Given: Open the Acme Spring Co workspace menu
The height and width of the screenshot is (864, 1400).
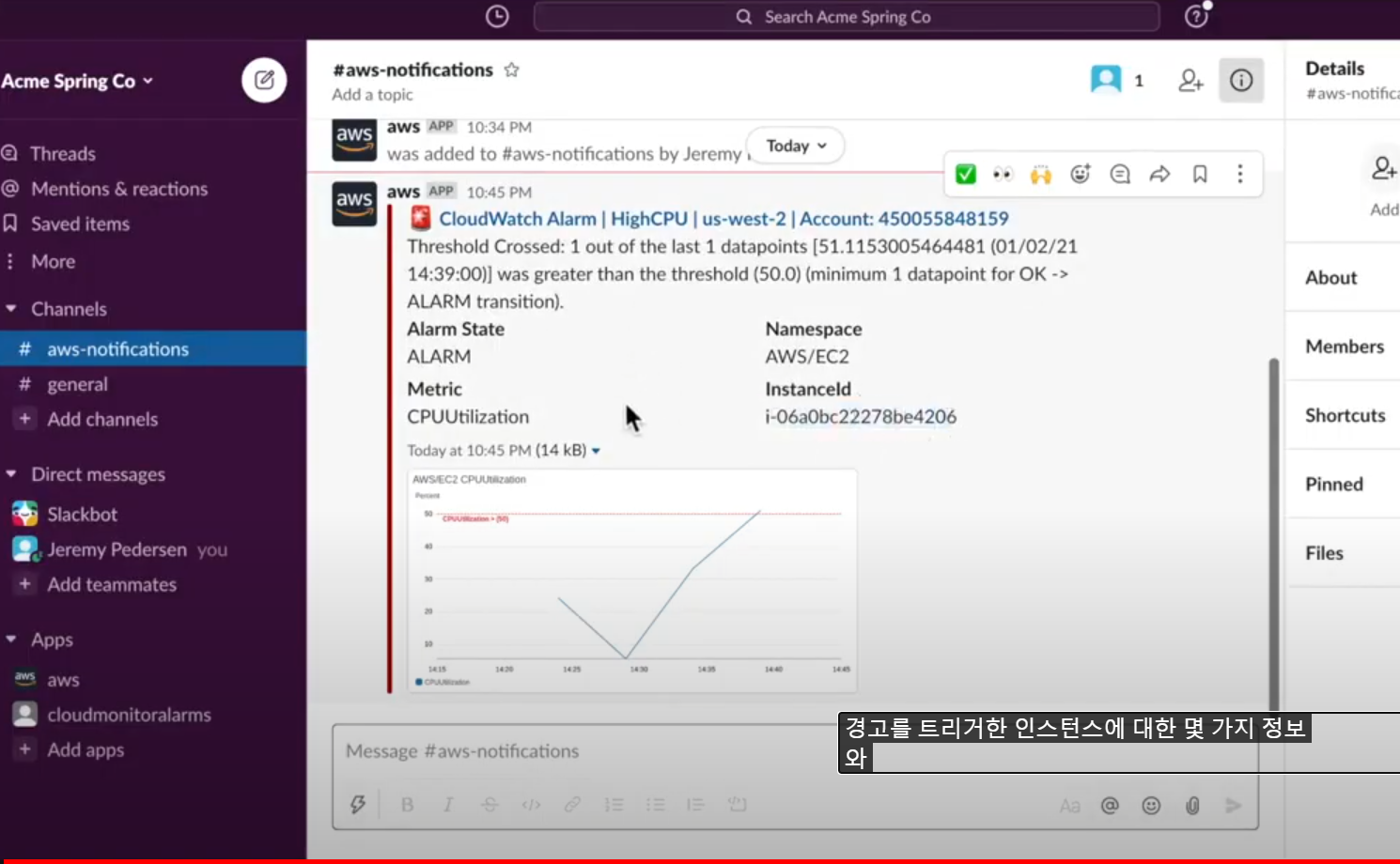Looking at the screenshot, I should tap(77, 81).
